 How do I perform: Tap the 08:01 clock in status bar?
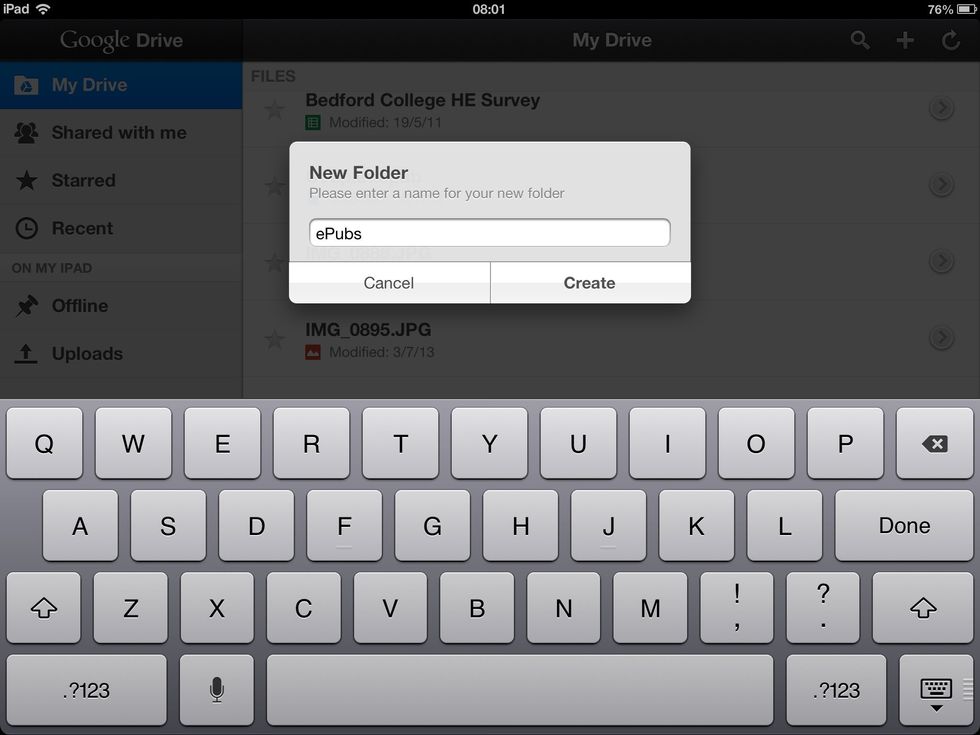tap(489, 9)
